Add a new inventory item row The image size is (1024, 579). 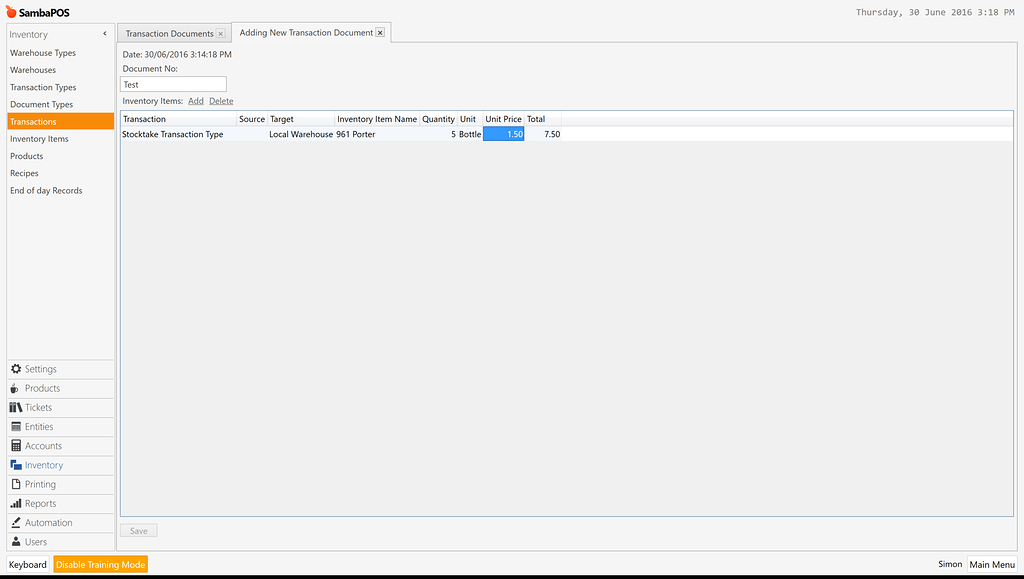point(195,100)
